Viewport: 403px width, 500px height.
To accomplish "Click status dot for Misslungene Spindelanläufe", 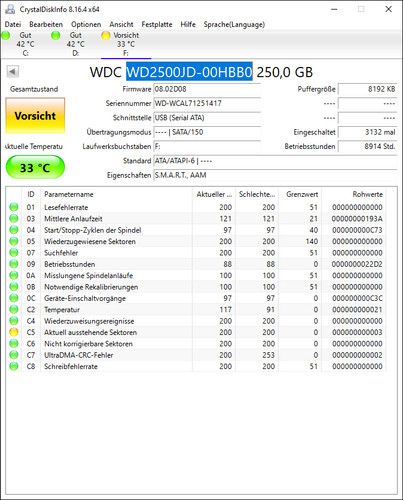I will pos(14,275).
